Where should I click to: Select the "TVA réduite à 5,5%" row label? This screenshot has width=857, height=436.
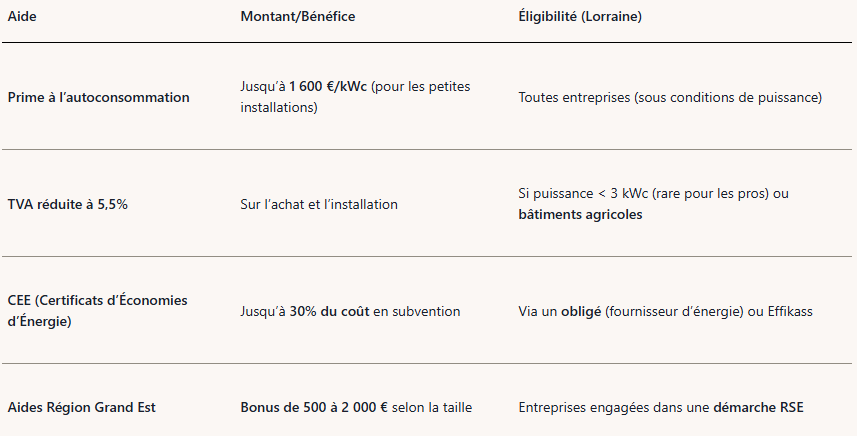67,204
